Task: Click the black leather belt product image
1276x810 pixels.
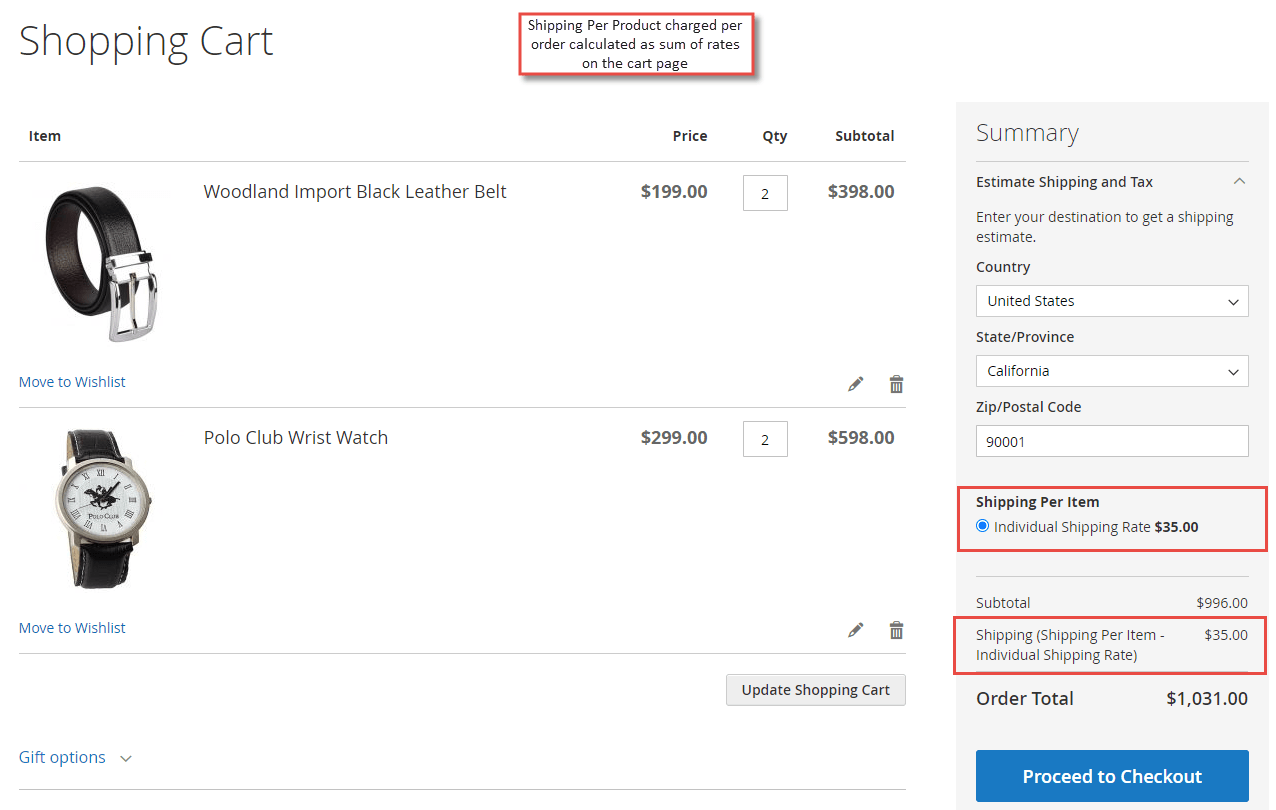Action: tap(101, 263)
